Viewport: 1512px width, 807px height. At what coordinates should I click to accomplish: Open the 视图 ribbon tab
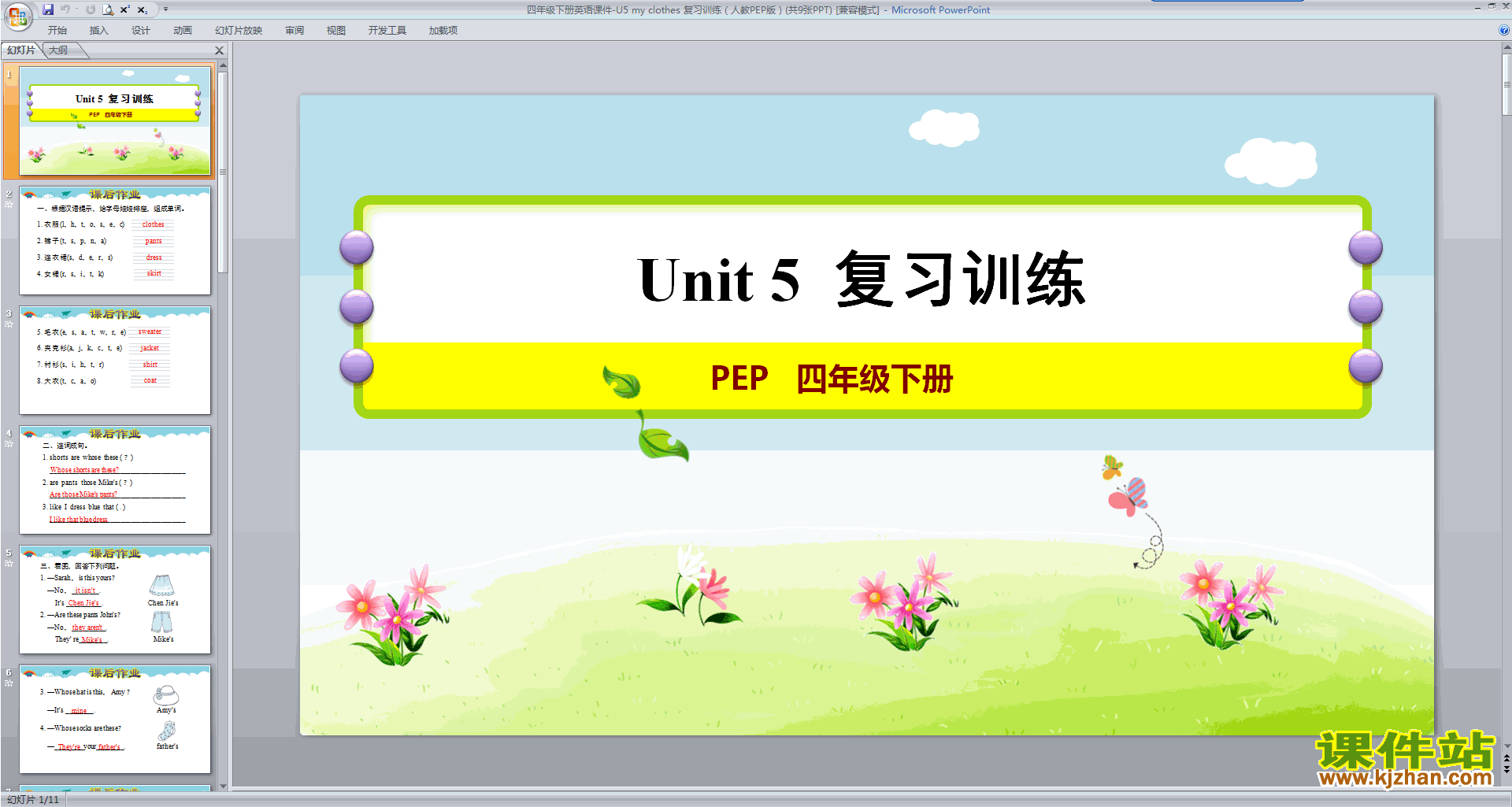coord(336,31)
